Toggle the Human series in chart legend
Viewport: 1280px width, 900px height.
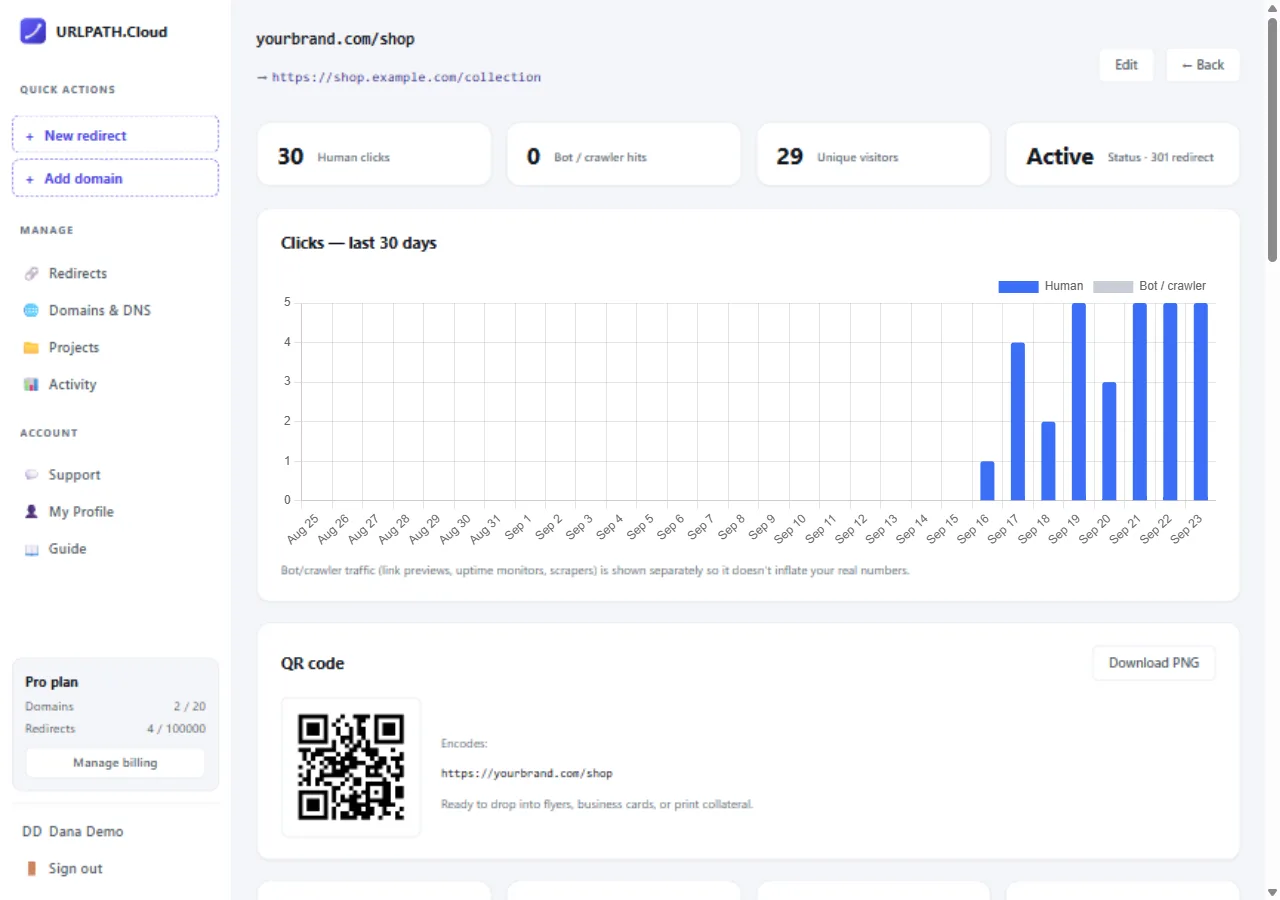coord(1040,286)
